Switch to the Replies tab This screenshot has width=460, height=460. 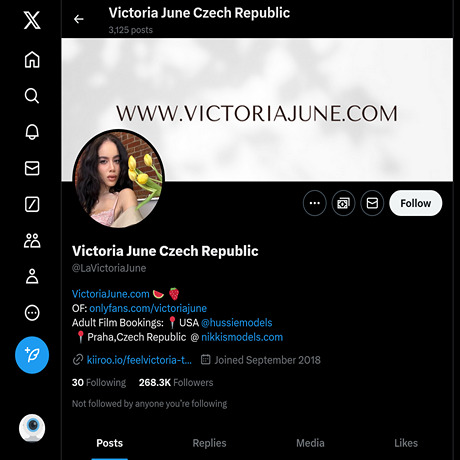tap(209, 443)
